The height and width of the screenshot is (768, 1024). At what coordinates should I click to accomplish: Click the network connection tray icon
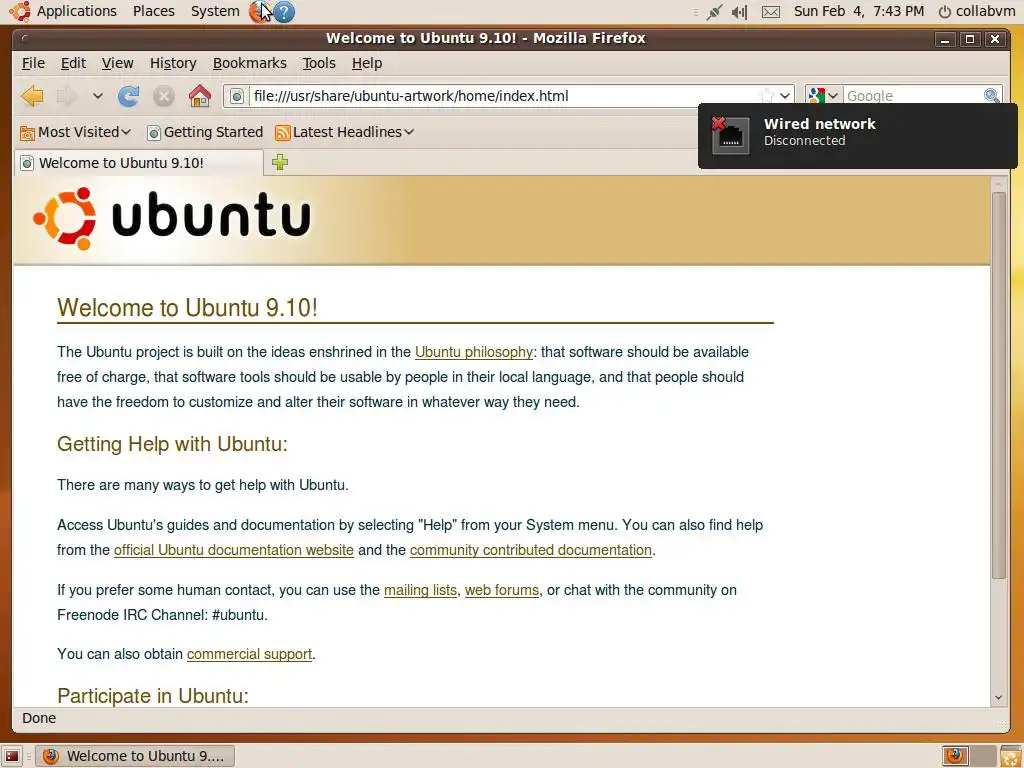pos(714,11)
